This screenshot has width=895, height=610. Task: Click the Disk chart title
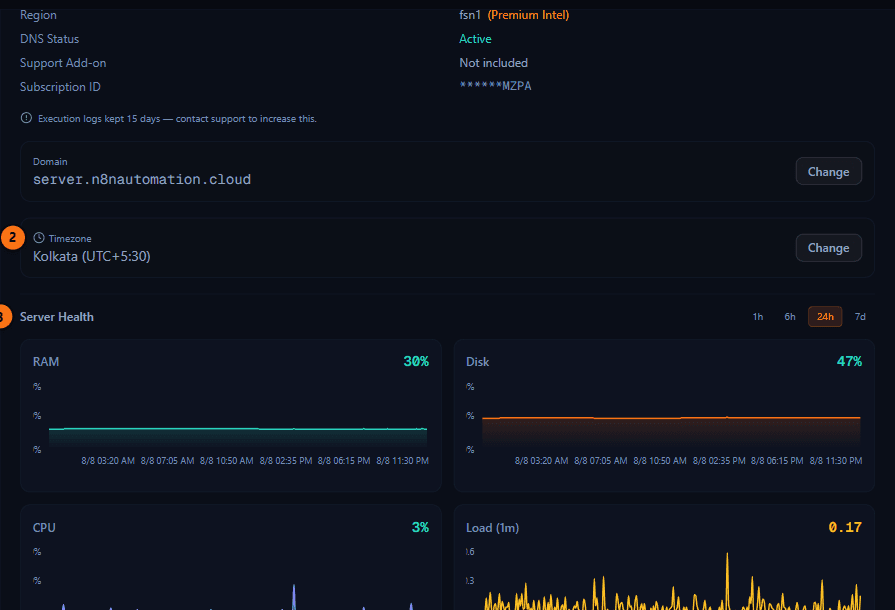coord(477,362)
